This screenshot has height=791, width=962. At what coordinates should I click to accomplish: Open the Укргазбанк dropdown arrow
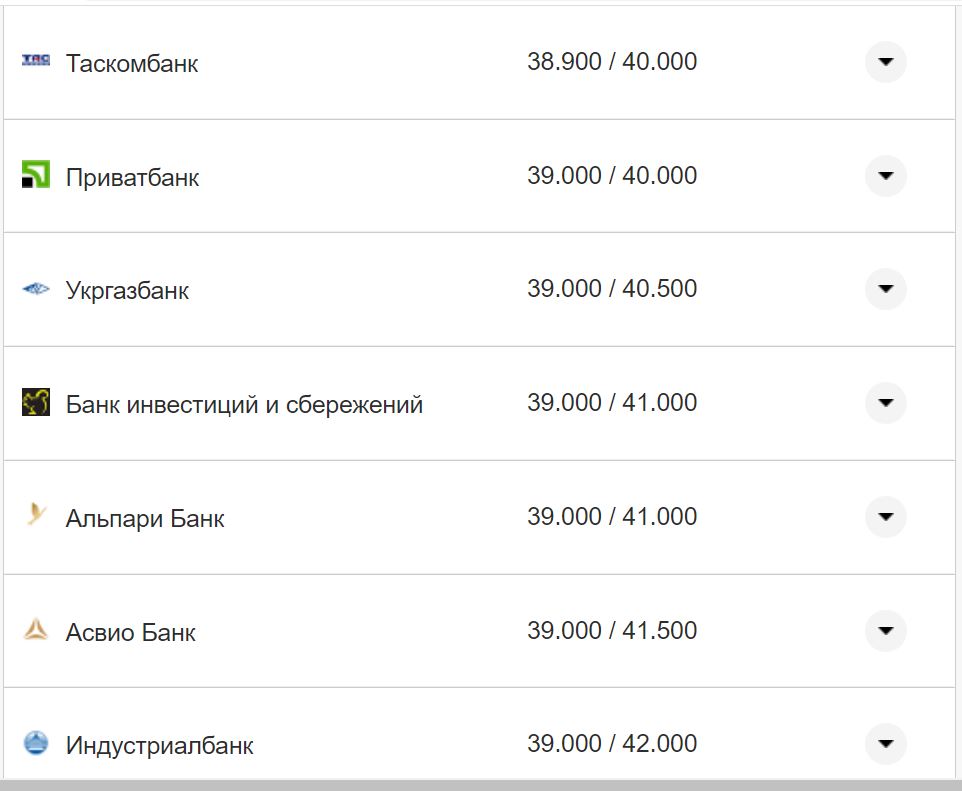(x=885, y=289)
